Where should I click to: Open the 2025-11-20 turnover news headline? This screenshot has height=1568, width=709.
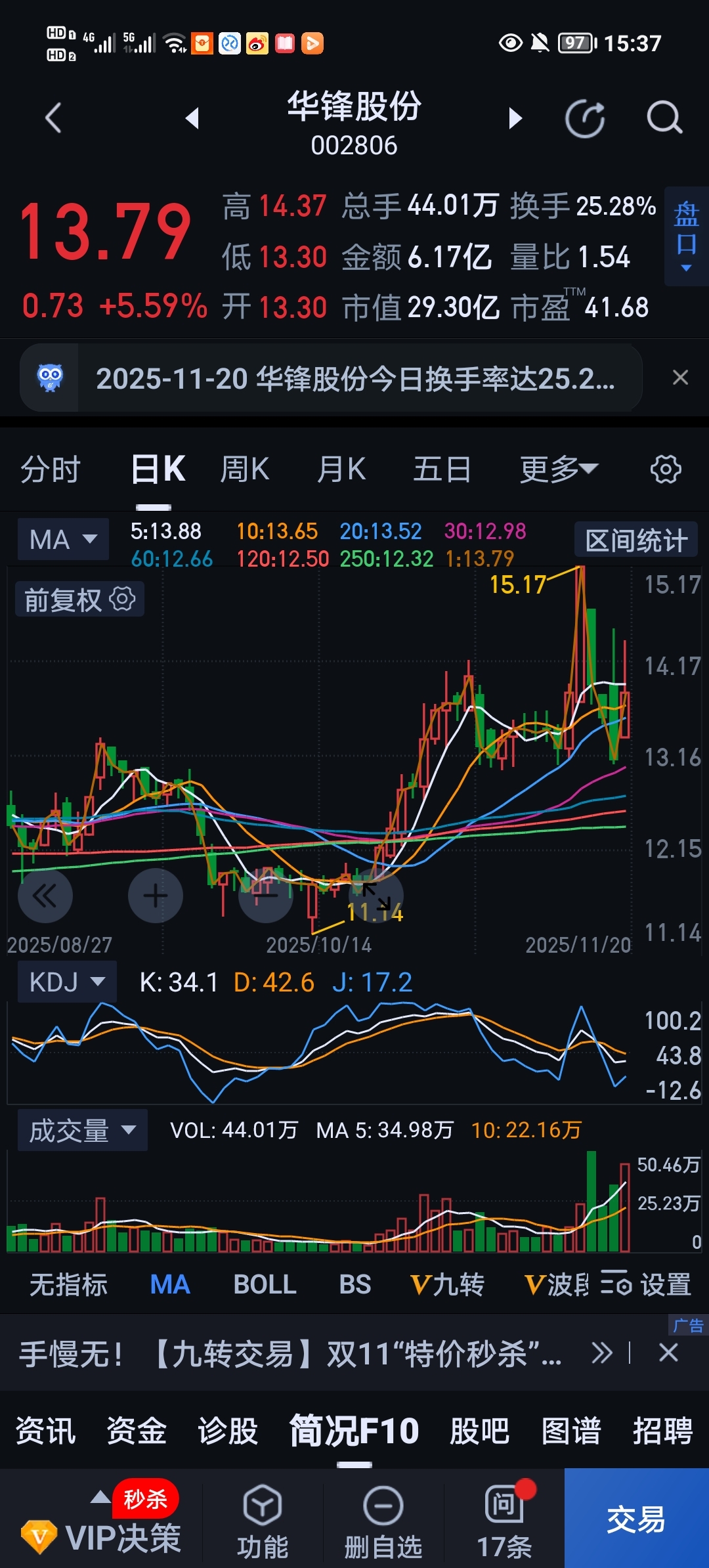355,378
